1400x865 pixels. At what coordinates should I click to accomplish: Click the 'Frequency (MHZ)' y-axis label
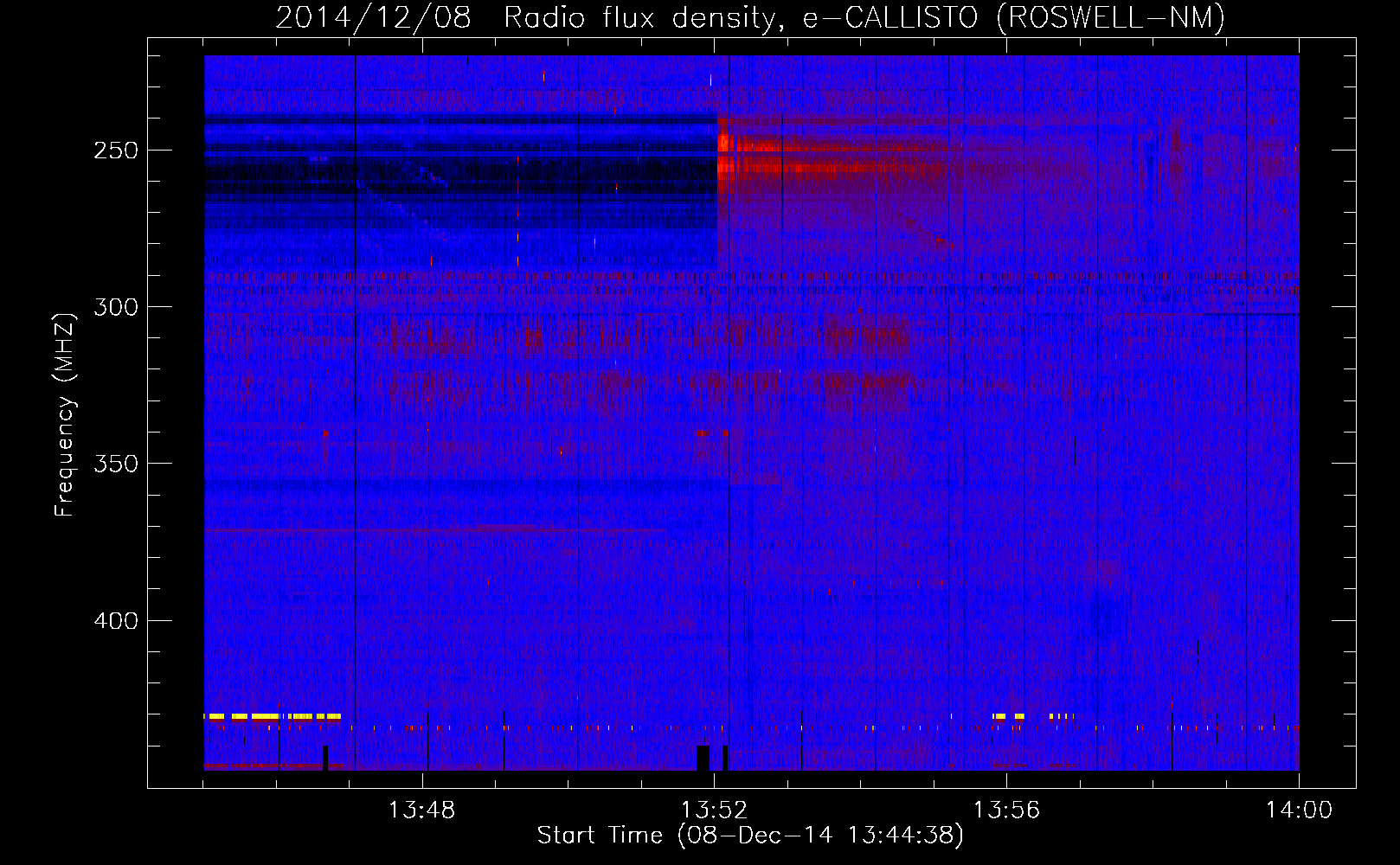(x=65, y=414)
